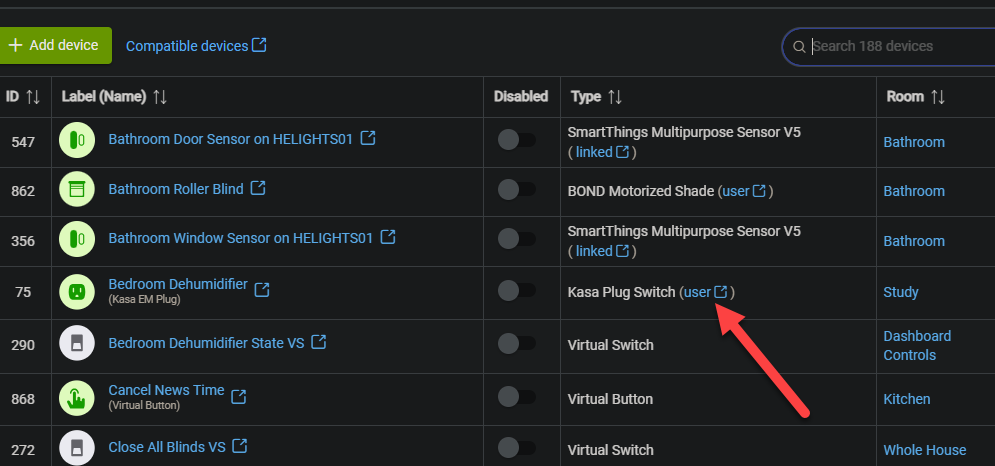Open the Compatible devices link
Image resolution: width=995 pixels, height=466 pixels.
click(196, 46)
